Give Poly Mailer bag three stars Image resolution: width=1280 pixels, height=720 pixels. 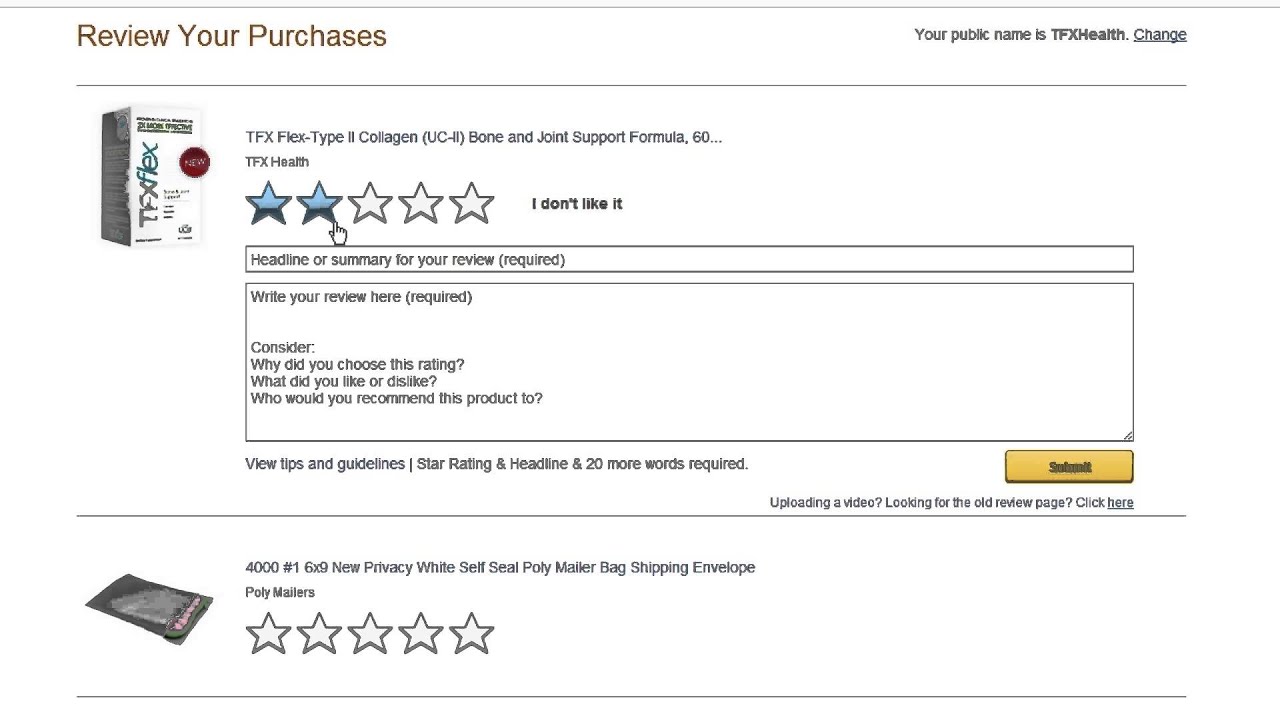(370, 634)
